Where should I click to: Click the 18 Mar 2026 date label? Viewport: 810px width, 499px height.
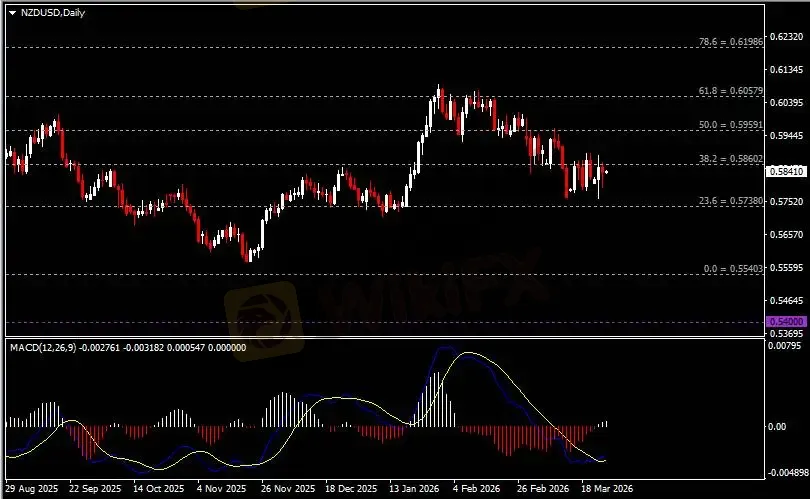pos(607,488)
